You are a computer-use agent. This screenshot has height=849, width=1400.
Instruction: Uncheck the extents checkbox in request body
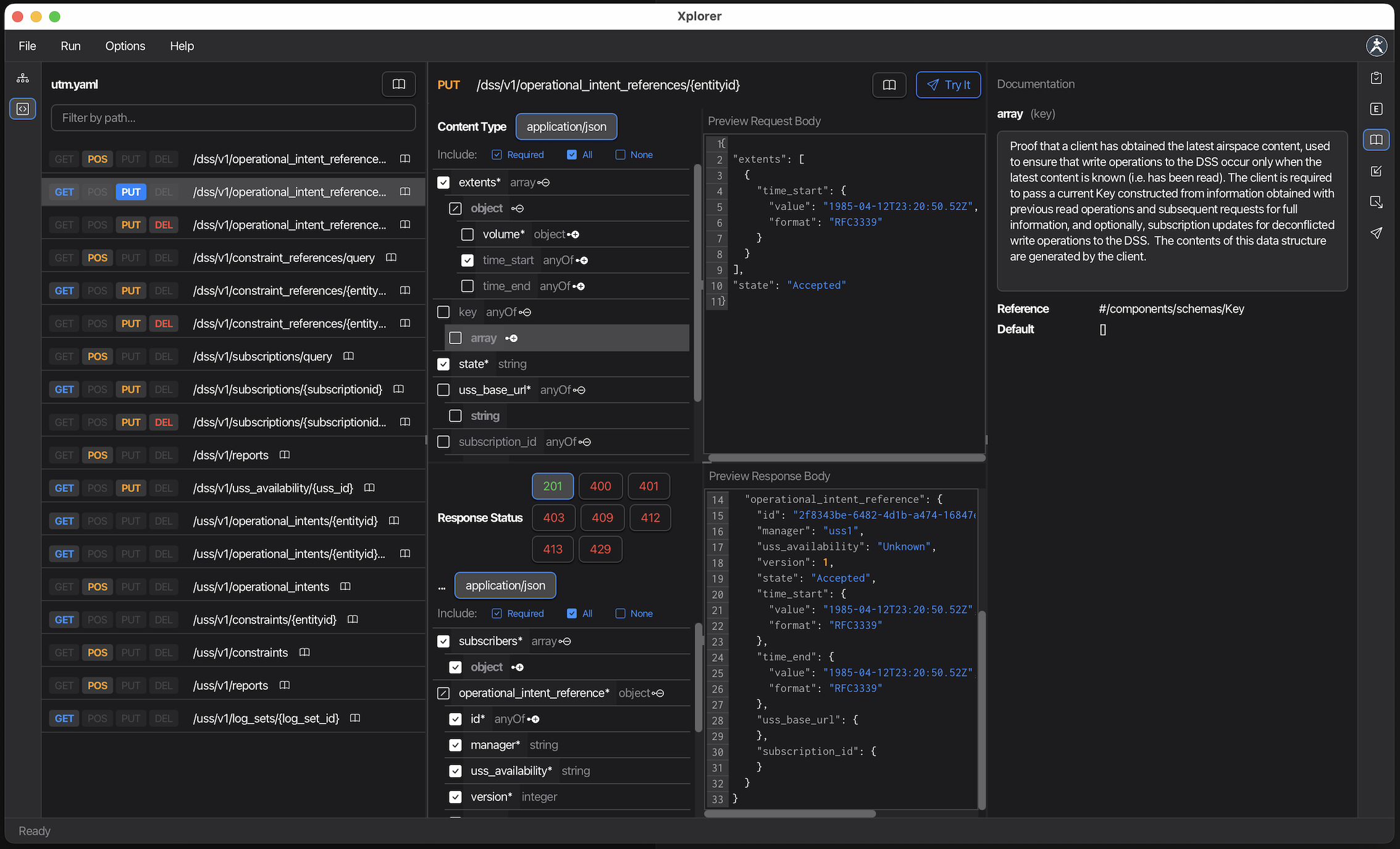pos(443,182)
